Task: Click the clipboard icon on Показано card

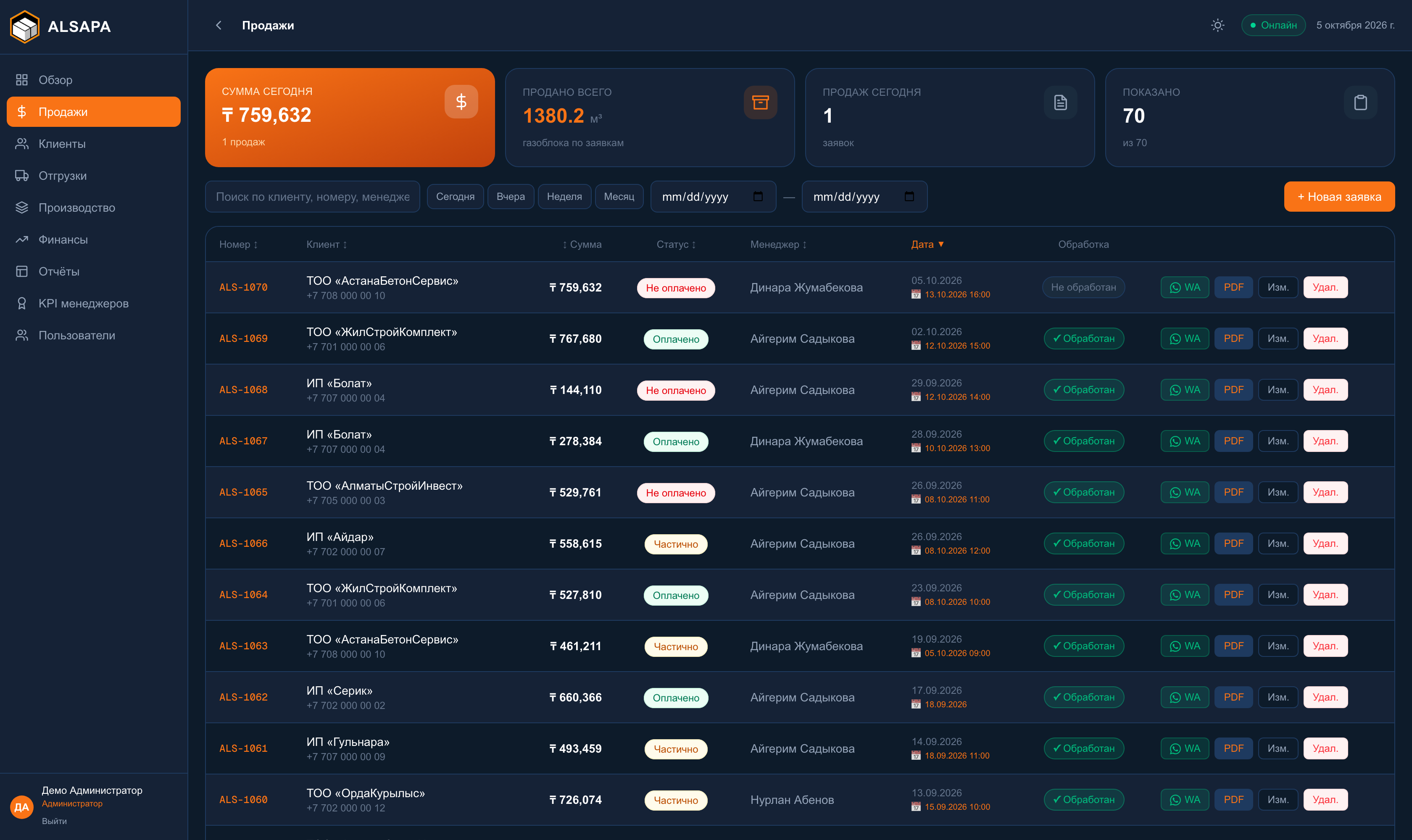Action: 1360,102
